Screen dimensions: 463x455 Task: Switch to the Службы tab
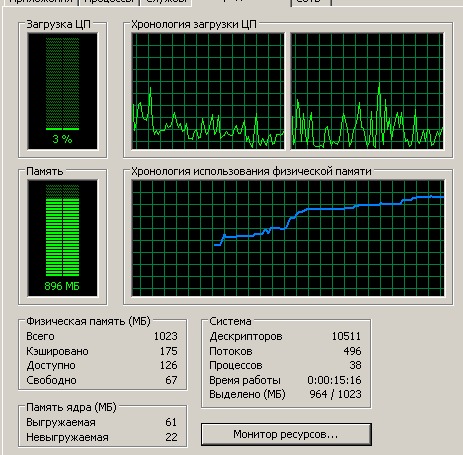(x=166, y=2)
